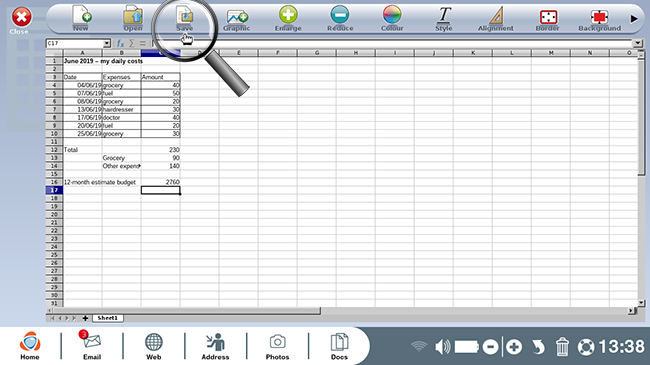Show more toolbar items with right arrow
This screenshot has width=650, height=365.
coord(634,19)
